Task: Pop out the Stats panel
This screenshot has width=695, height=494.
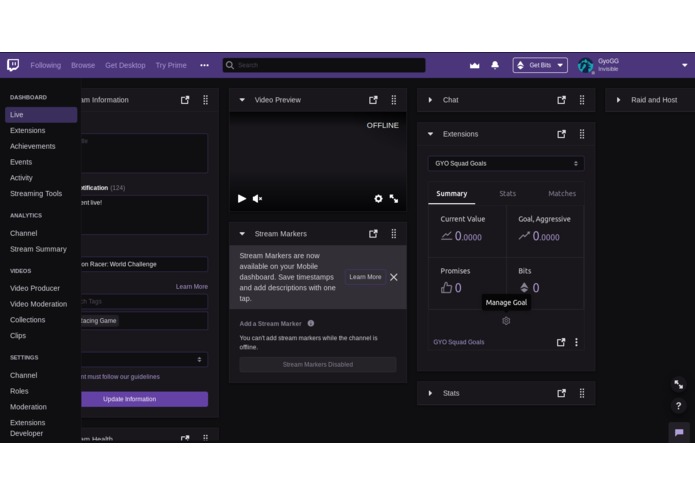Action: coord(561,393)
